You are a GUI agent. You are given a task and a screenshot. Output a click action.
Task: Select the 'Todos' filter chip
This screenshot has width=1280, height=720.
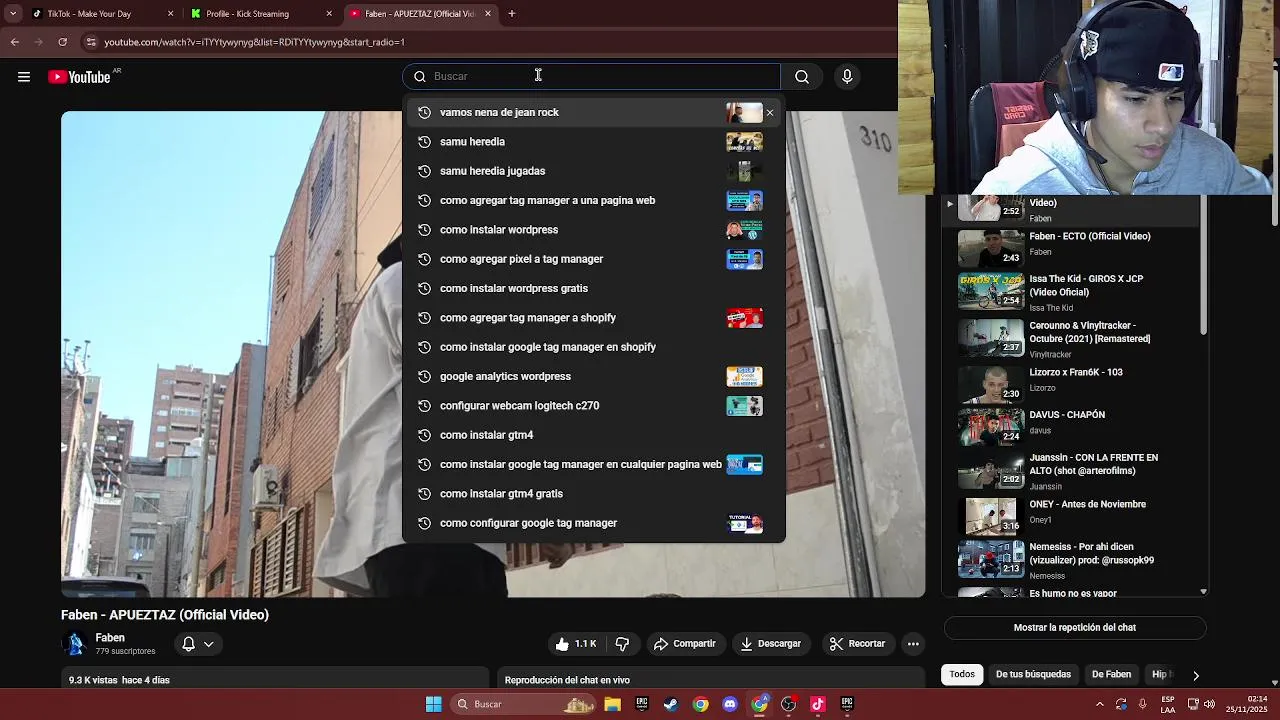click(x=962, y=675)
